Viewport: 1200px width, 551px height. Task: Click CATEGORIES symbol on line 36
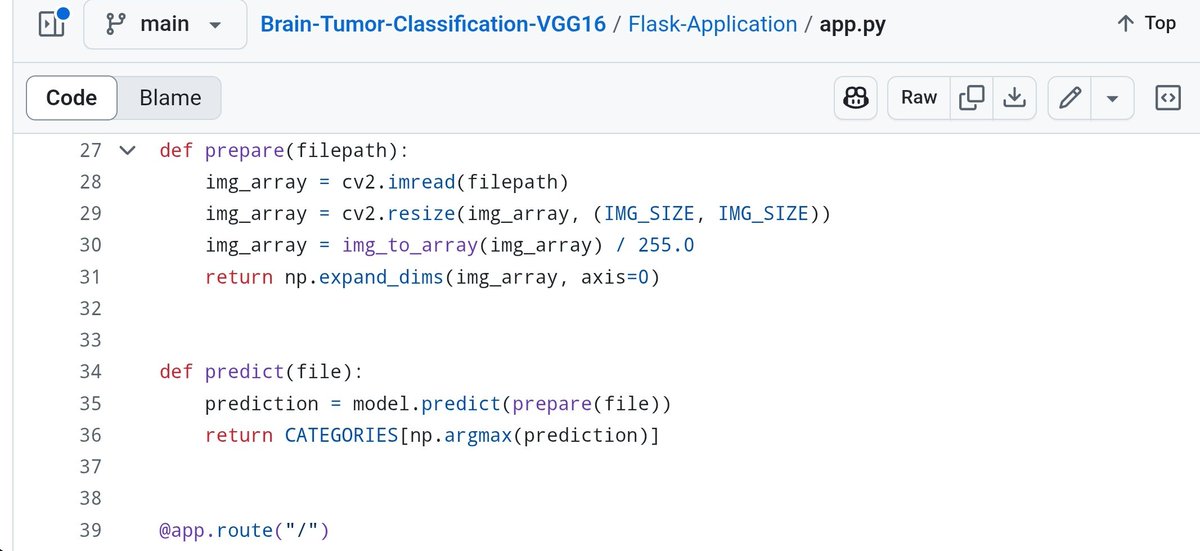click(341, 435)
